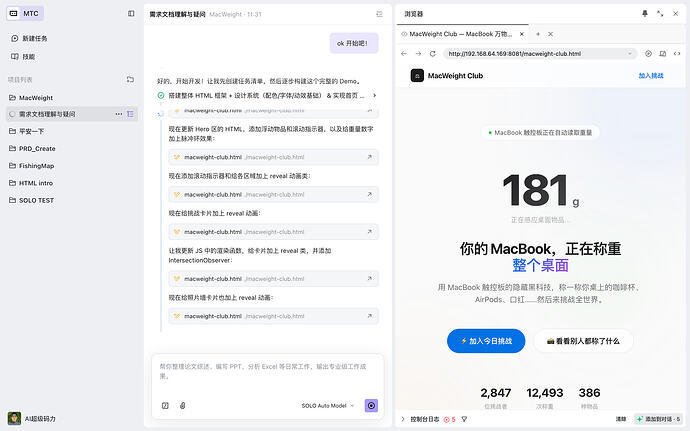Click 新建任务 to create new task
The image size is (690, 431).
(29, 38)
